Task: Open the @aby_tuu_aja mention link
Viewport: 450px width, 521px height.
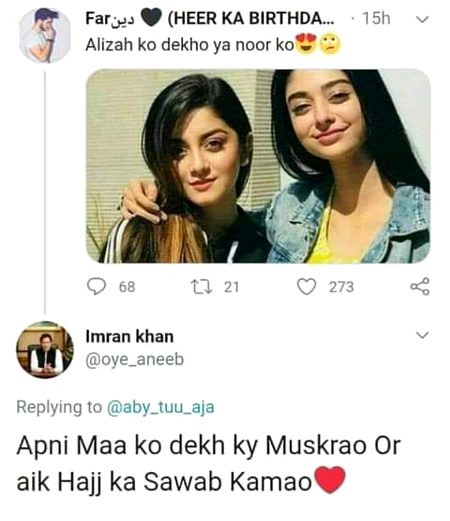Action: tap(160, 407)
